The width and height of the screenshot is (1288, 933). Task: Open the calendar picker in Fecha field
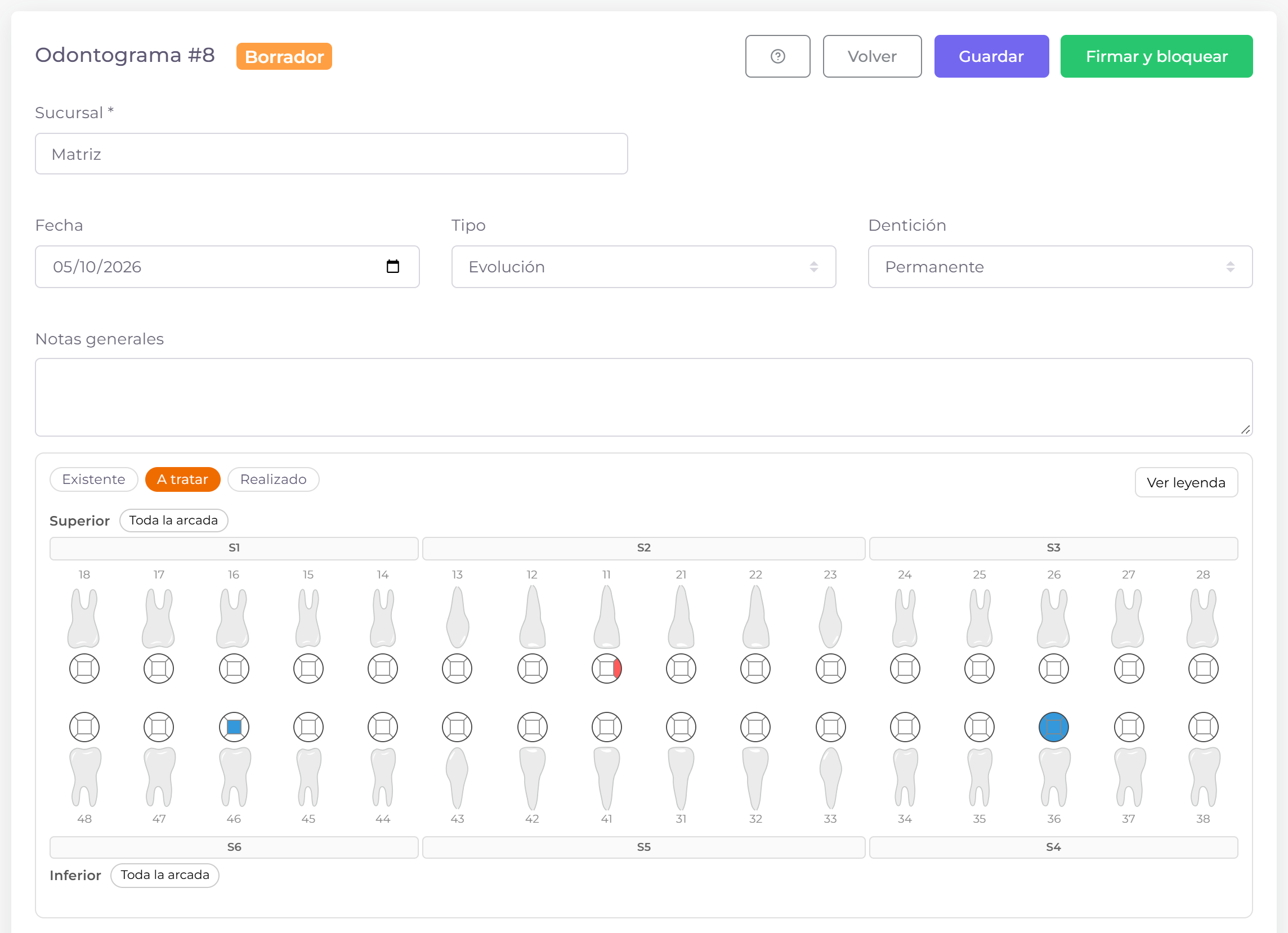click(x=392, y=266)
